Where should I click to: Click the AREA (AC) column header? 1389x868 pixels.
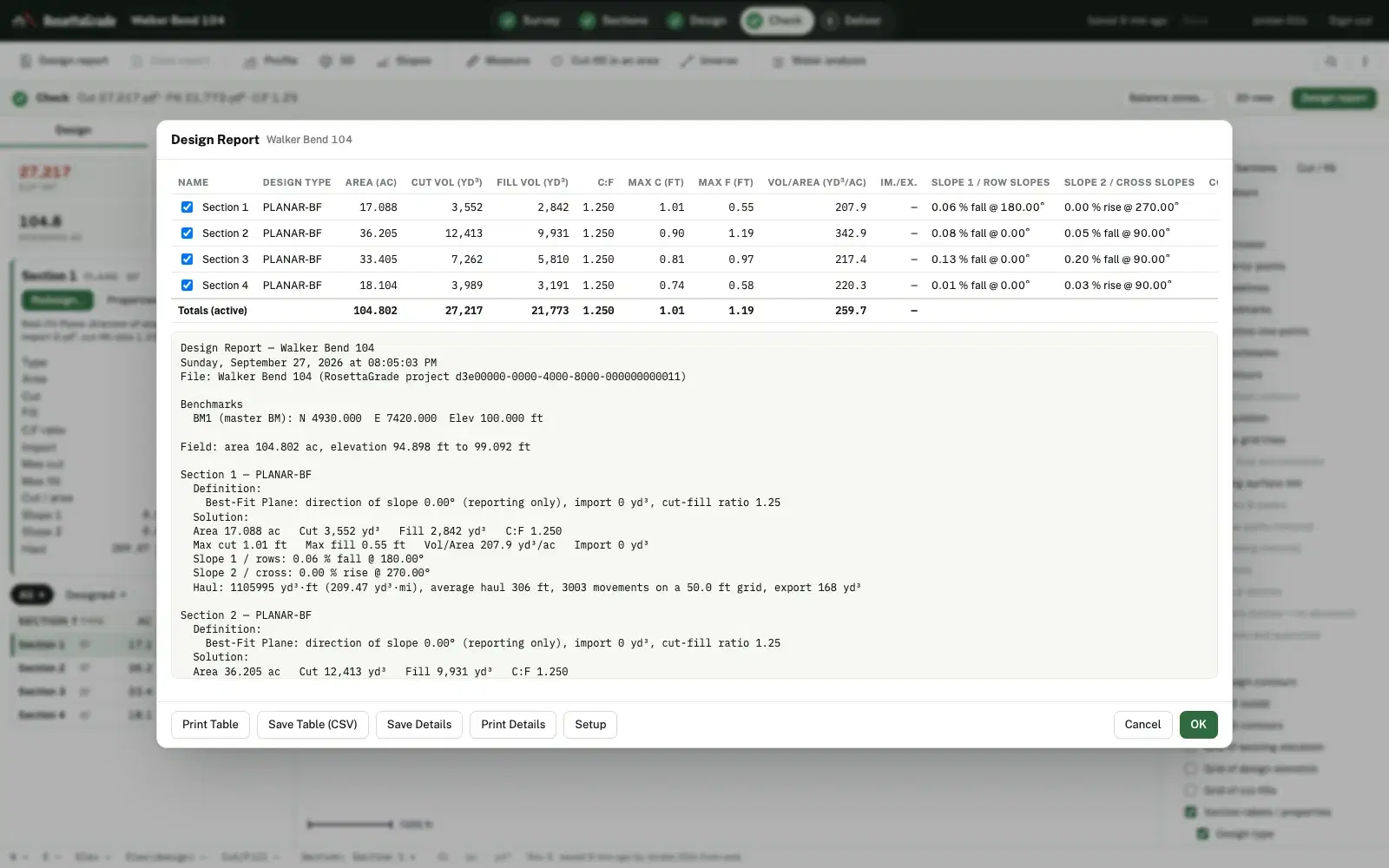[371, 182]
